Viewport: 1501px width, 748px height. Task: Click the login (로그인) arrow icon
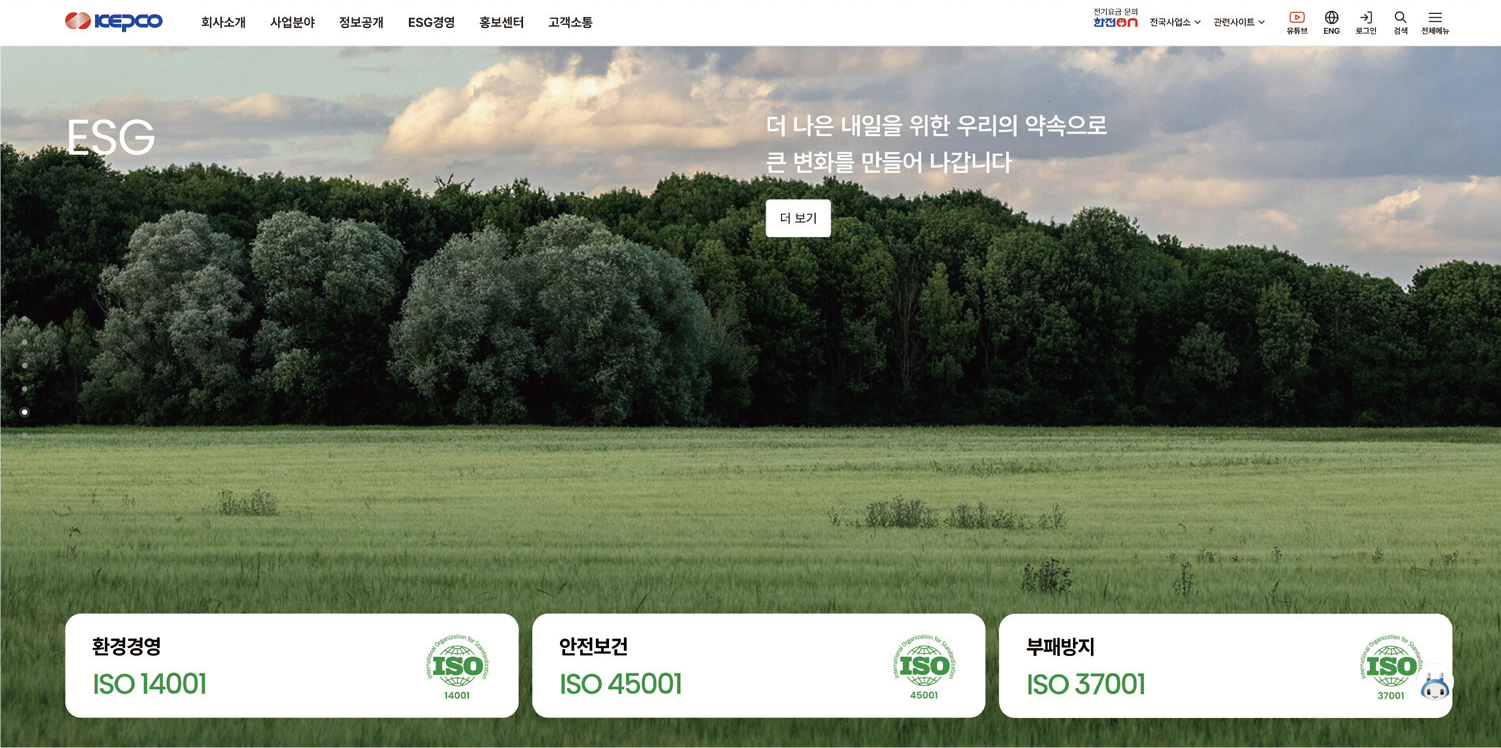pyautogui.click(x=1366, y=22)
